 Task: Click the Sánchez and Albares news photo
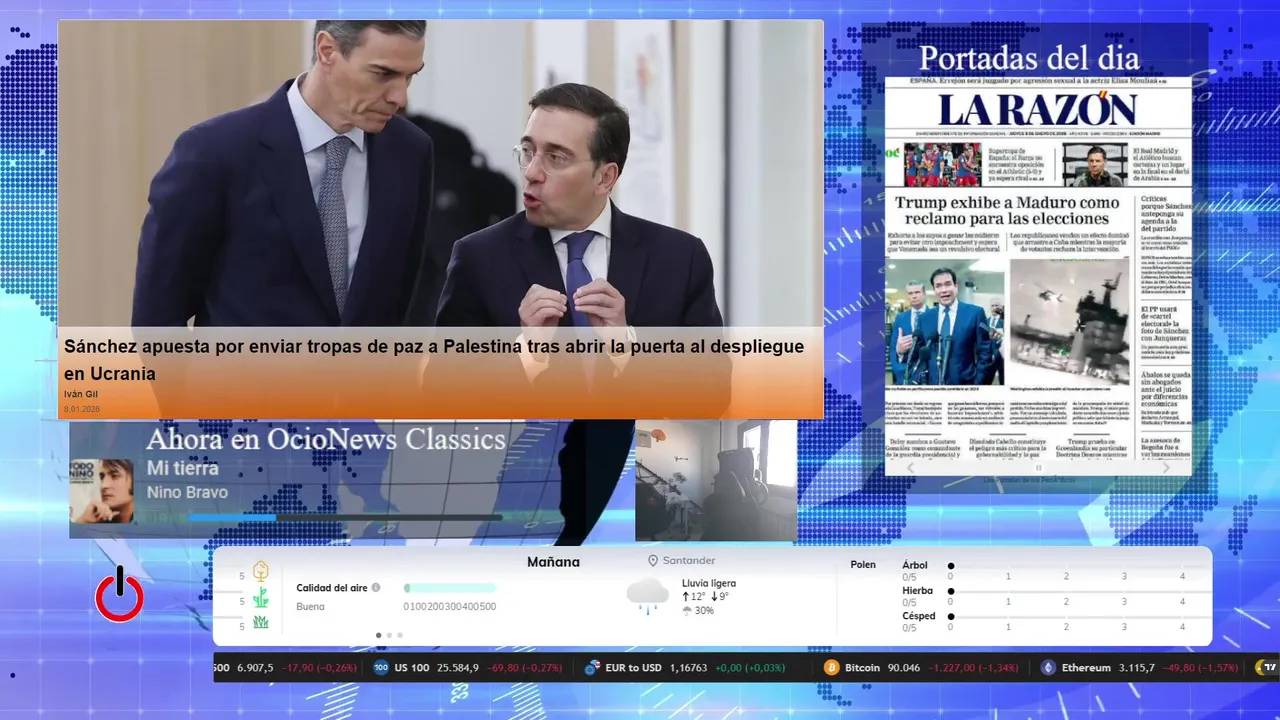click(x=440, y=174)
